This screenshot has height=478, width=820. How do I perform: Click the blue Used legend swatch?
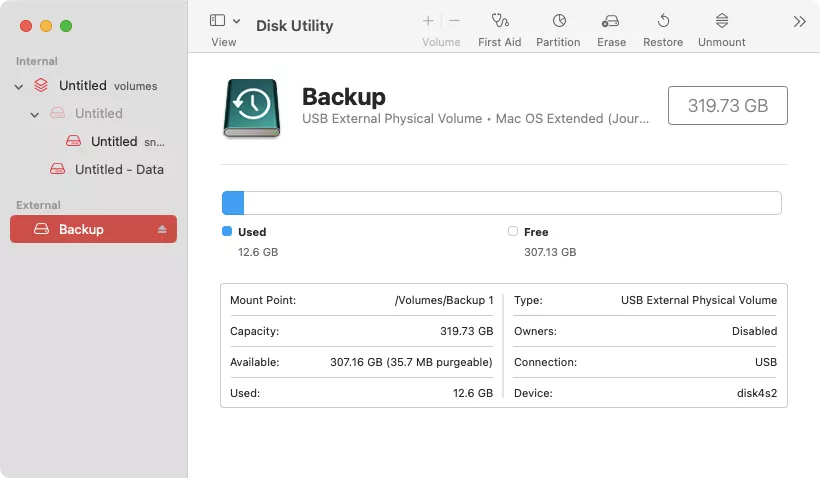click(227, 231)
